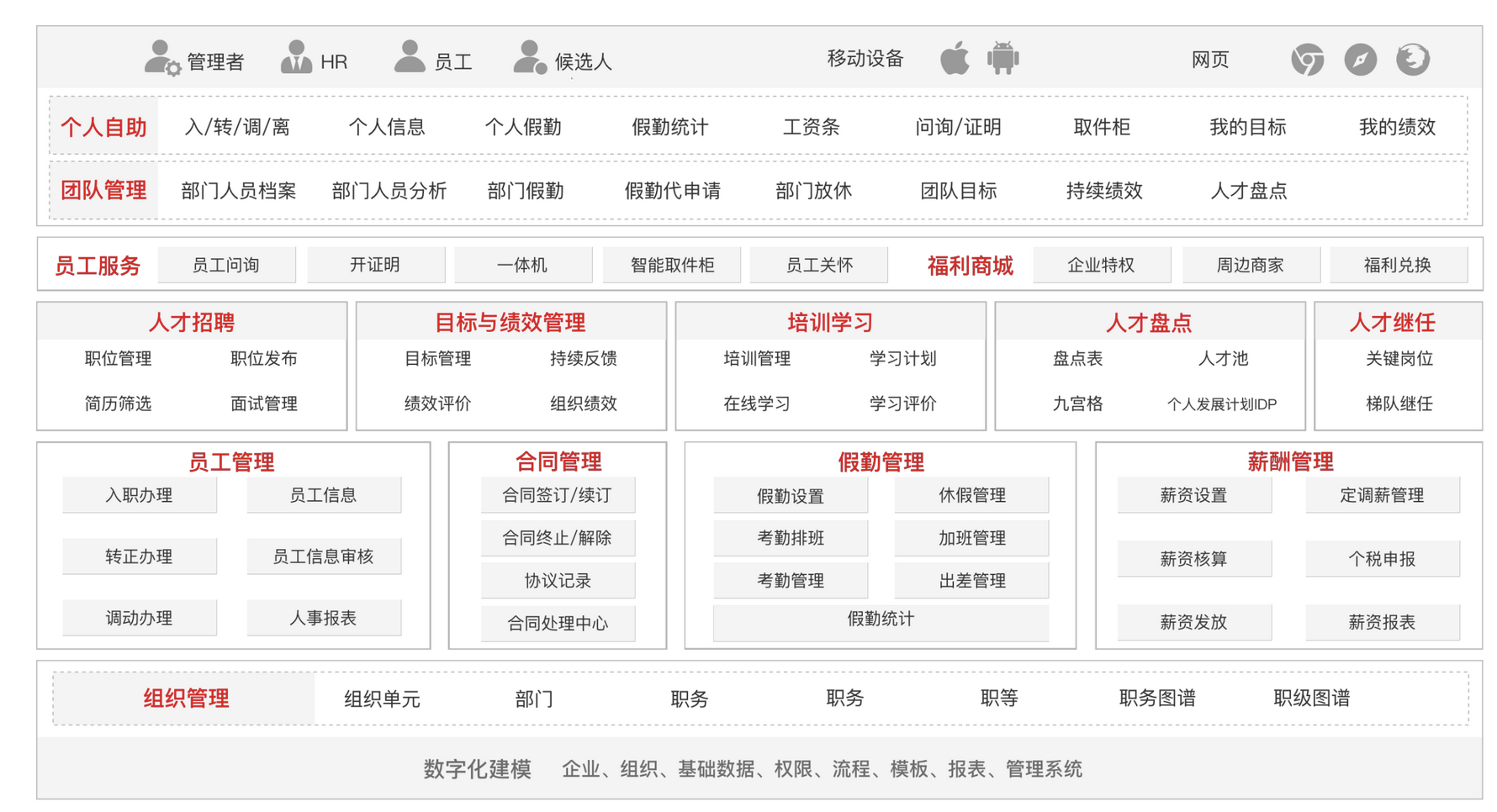The image size is (1497, 812).
Task: Open the 团队管理 tab
Action: (104, 191)
